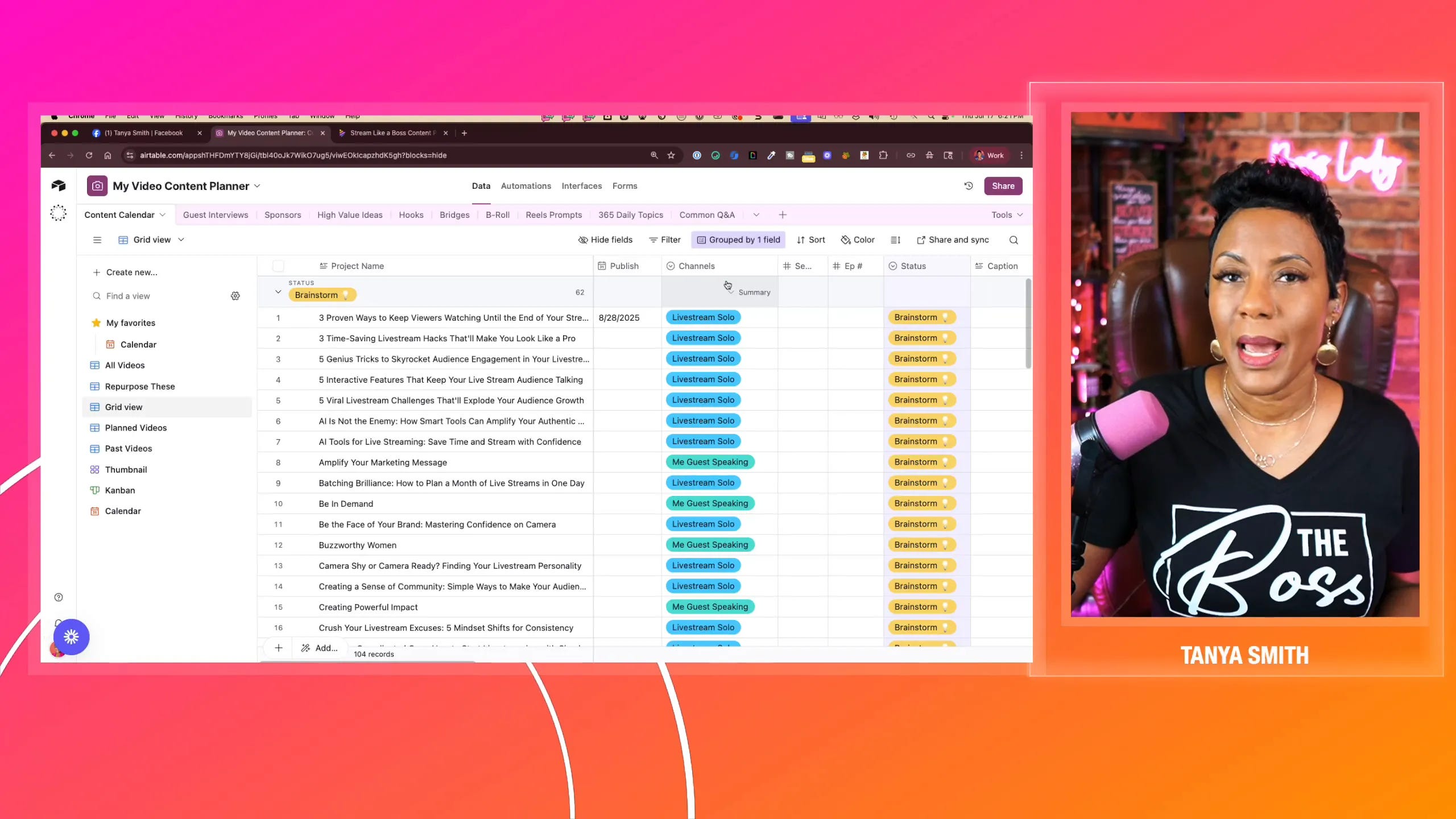Switch to the Interfaces tab

(x=581, y=186)
